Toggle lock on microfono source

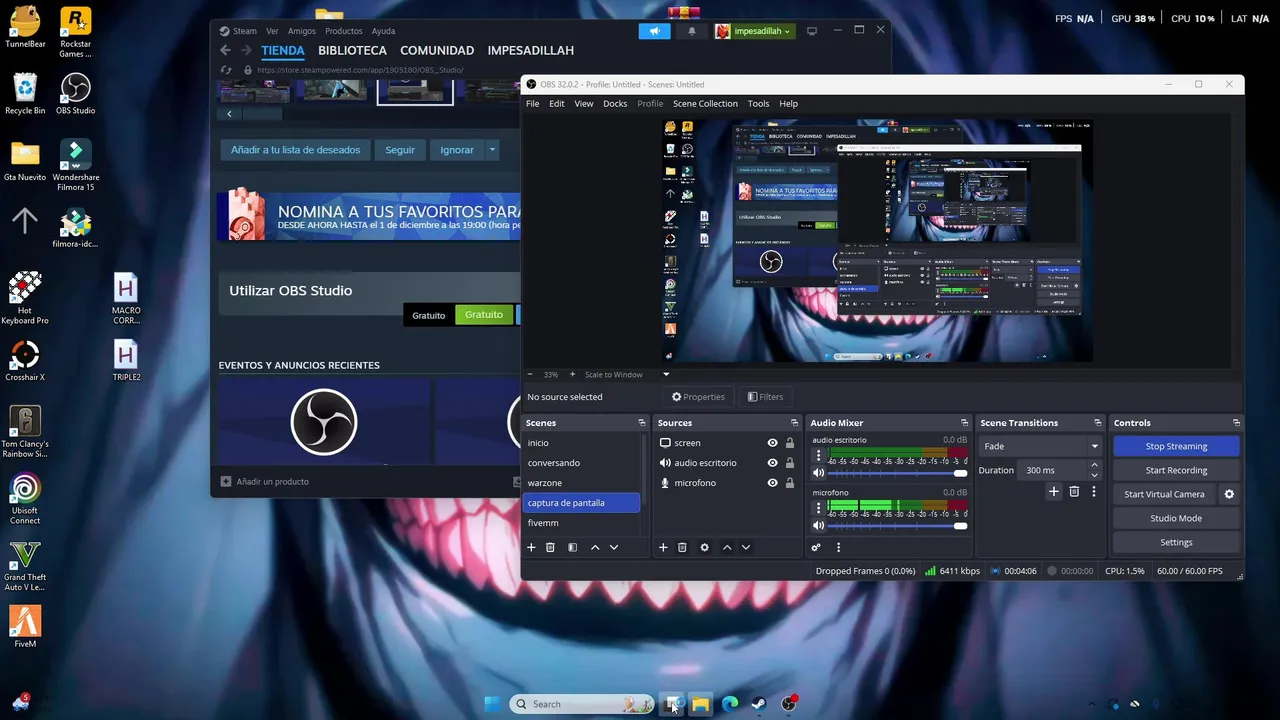point(790,483)
